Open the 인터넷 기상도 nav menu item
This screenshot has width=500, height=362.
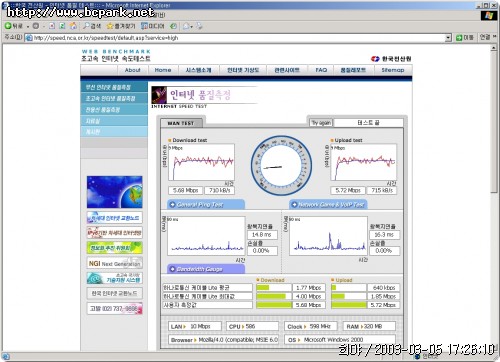click(x=243, y=70)
